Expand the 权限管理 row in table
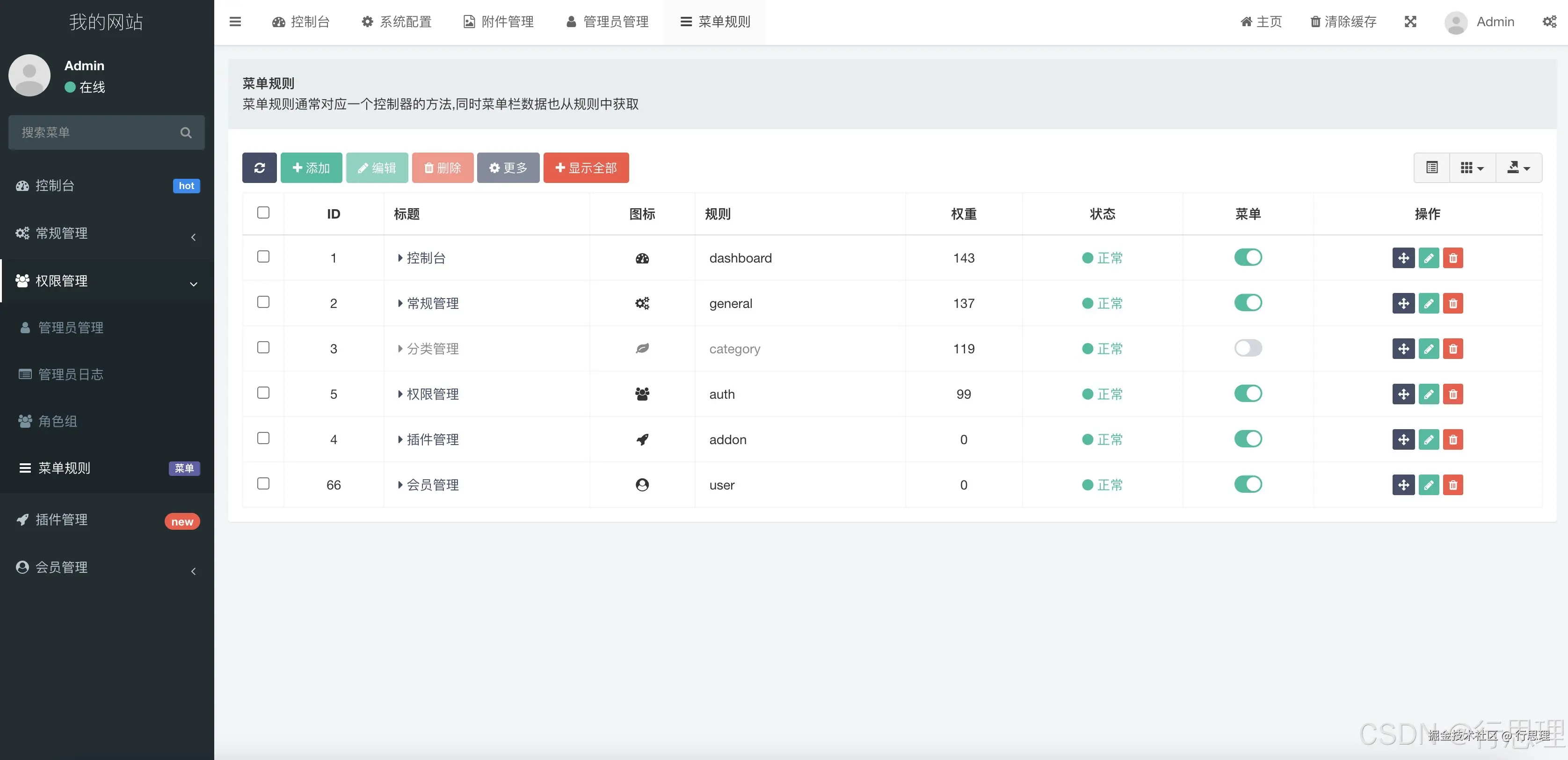1568x760 pixels. [400, 394]
